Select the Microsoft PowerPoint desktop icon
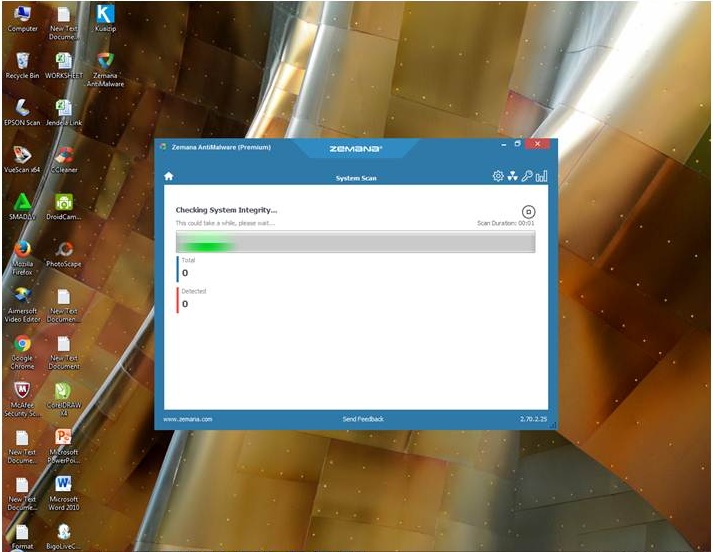713x552 pixels. pos(64,447)
